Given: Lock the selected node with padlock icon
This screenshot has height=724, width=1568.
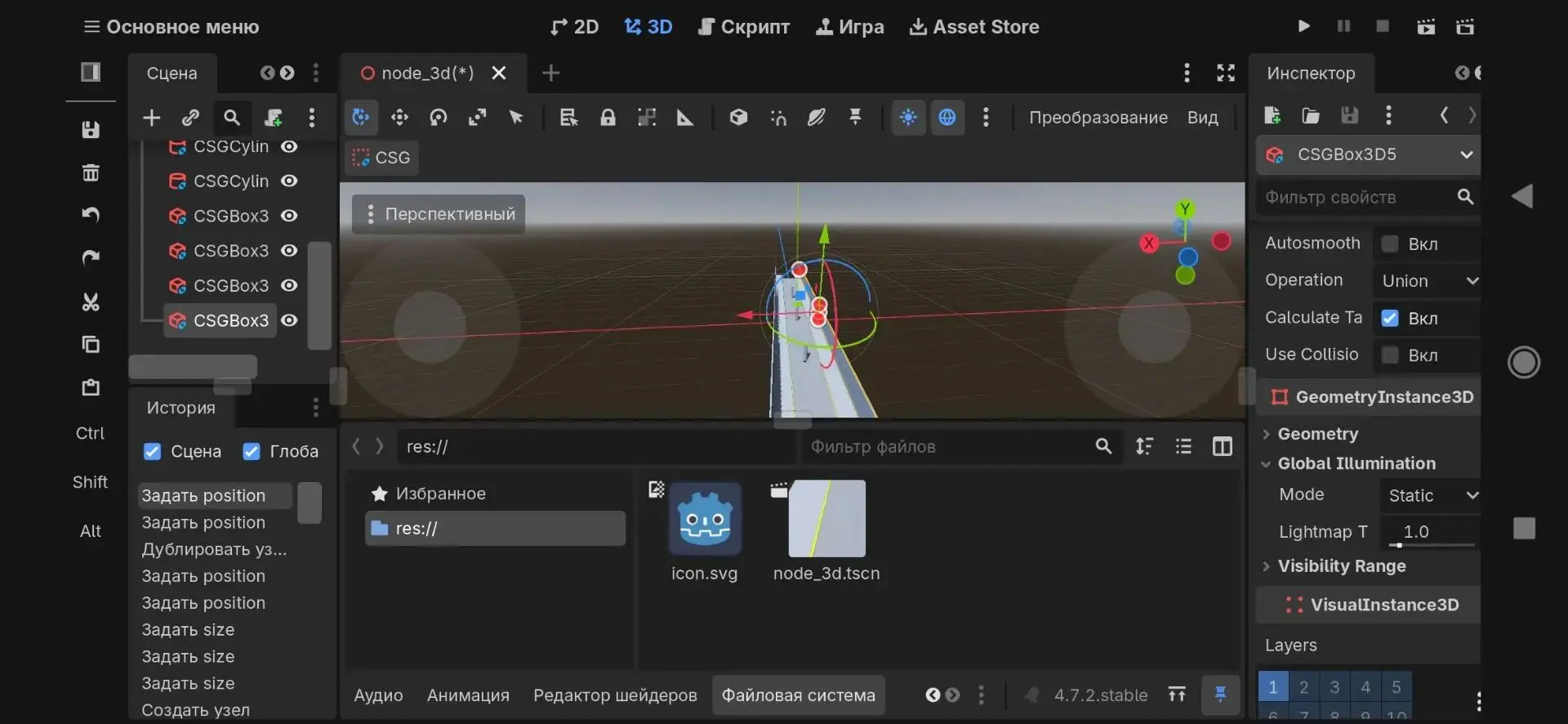Looking at the screenshot, I should pyautogui.click(x=608, y=118).
